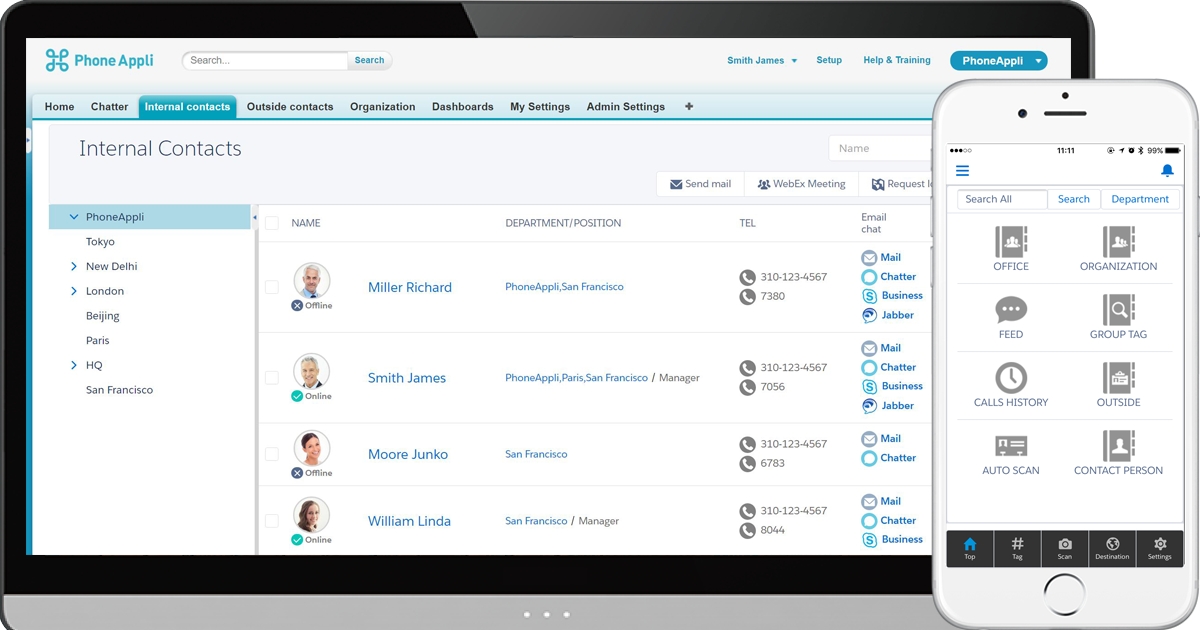Click the Send mail button
Screen dimensions: 1200x630
pyautogui.click(x=699, y=184)
